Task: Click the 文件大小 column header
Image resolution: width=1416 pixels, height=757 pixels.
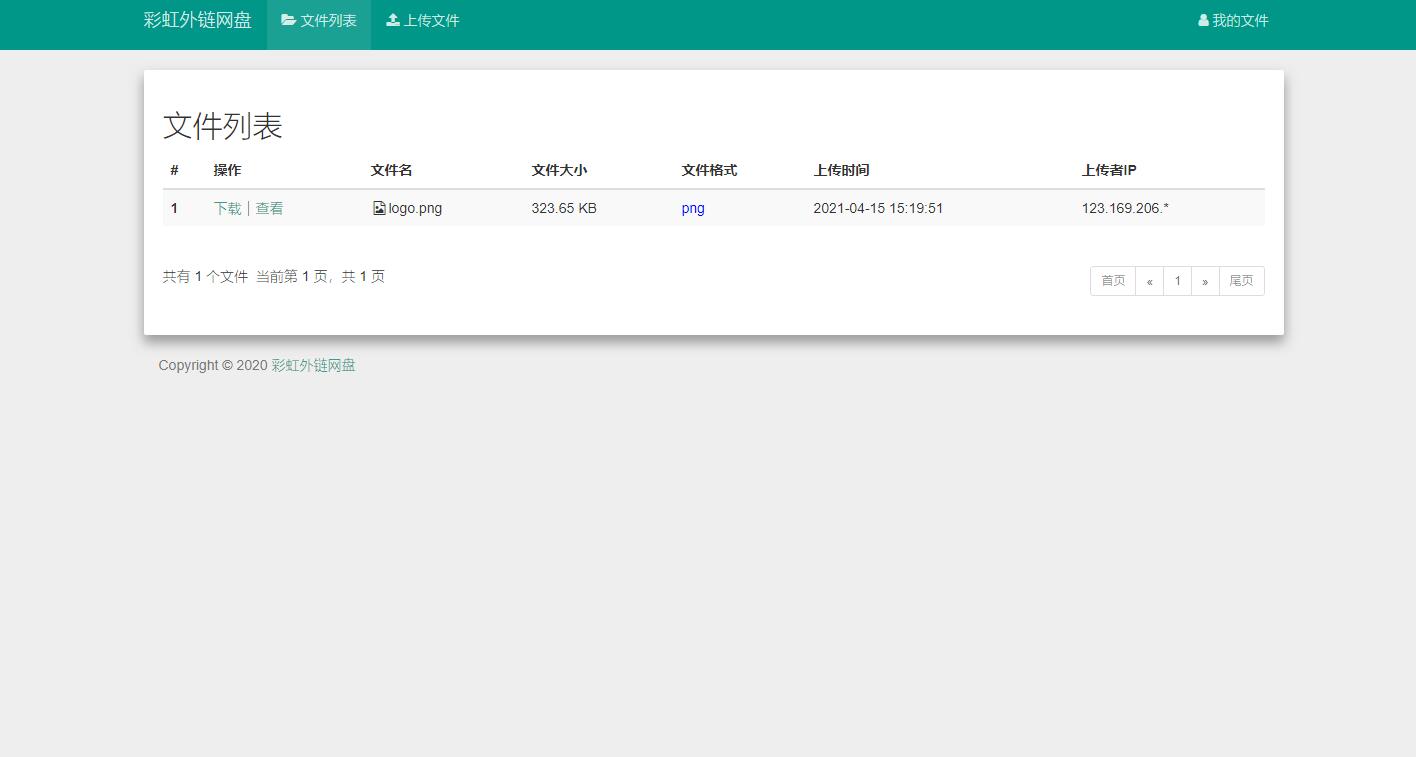Action: [559, 170]
